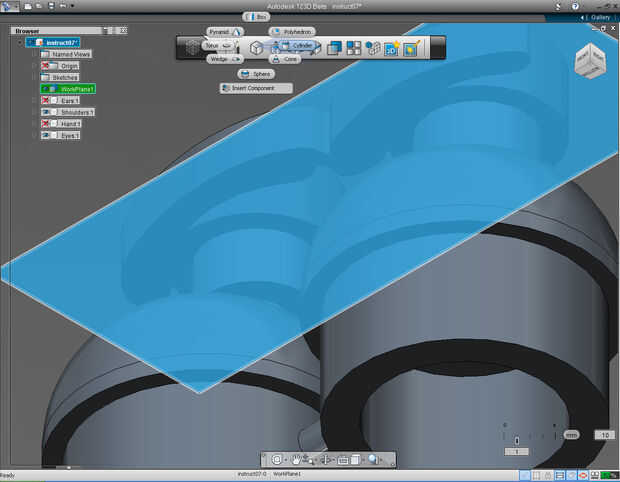Show the hidden Ears:1 component
Screen dimensions: 620x482
[45, 100]
